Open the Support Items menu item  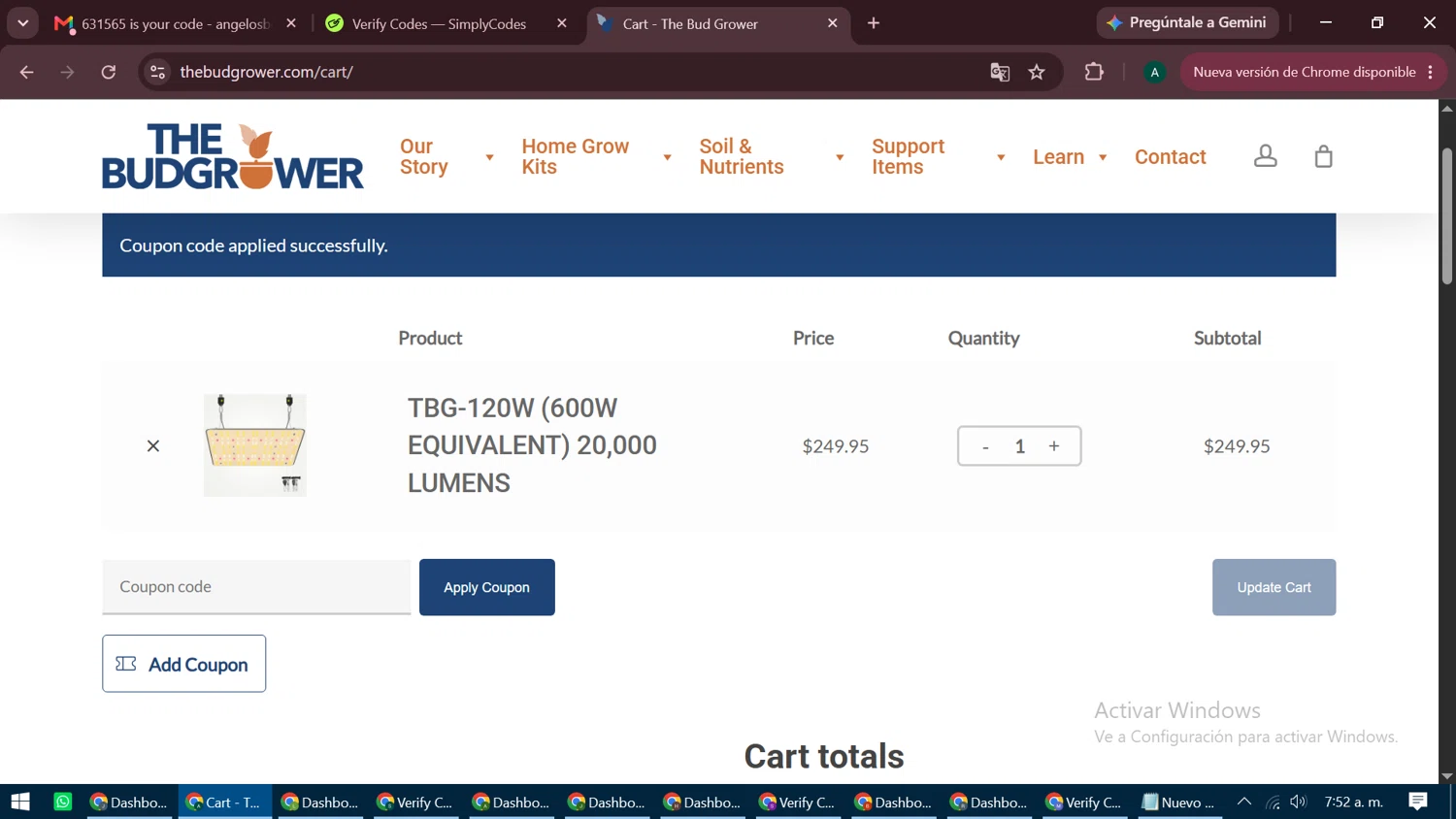(x=909, y=156)
